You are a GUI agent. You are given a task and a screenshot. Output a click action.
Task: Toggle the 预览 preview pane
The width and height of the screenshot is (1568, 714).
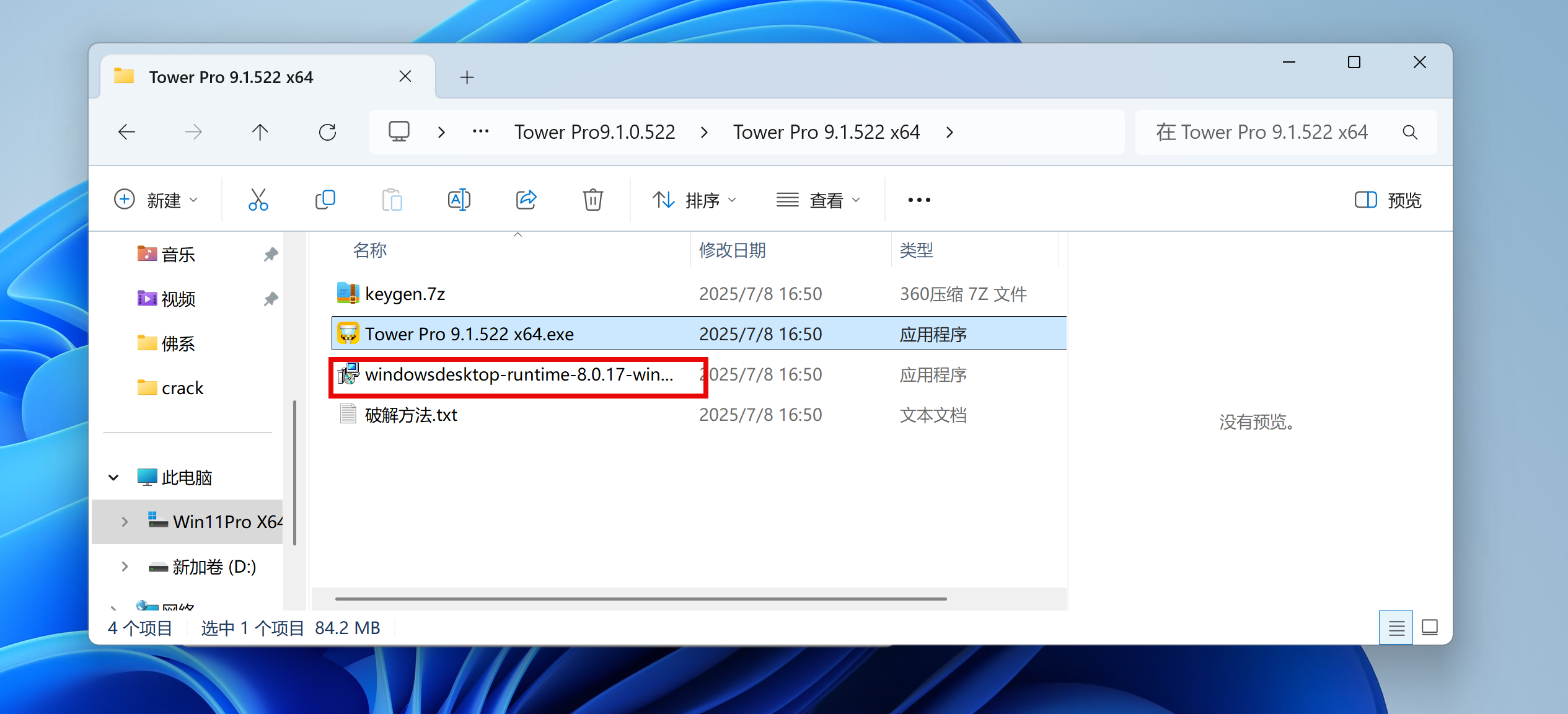[1388, 200]
